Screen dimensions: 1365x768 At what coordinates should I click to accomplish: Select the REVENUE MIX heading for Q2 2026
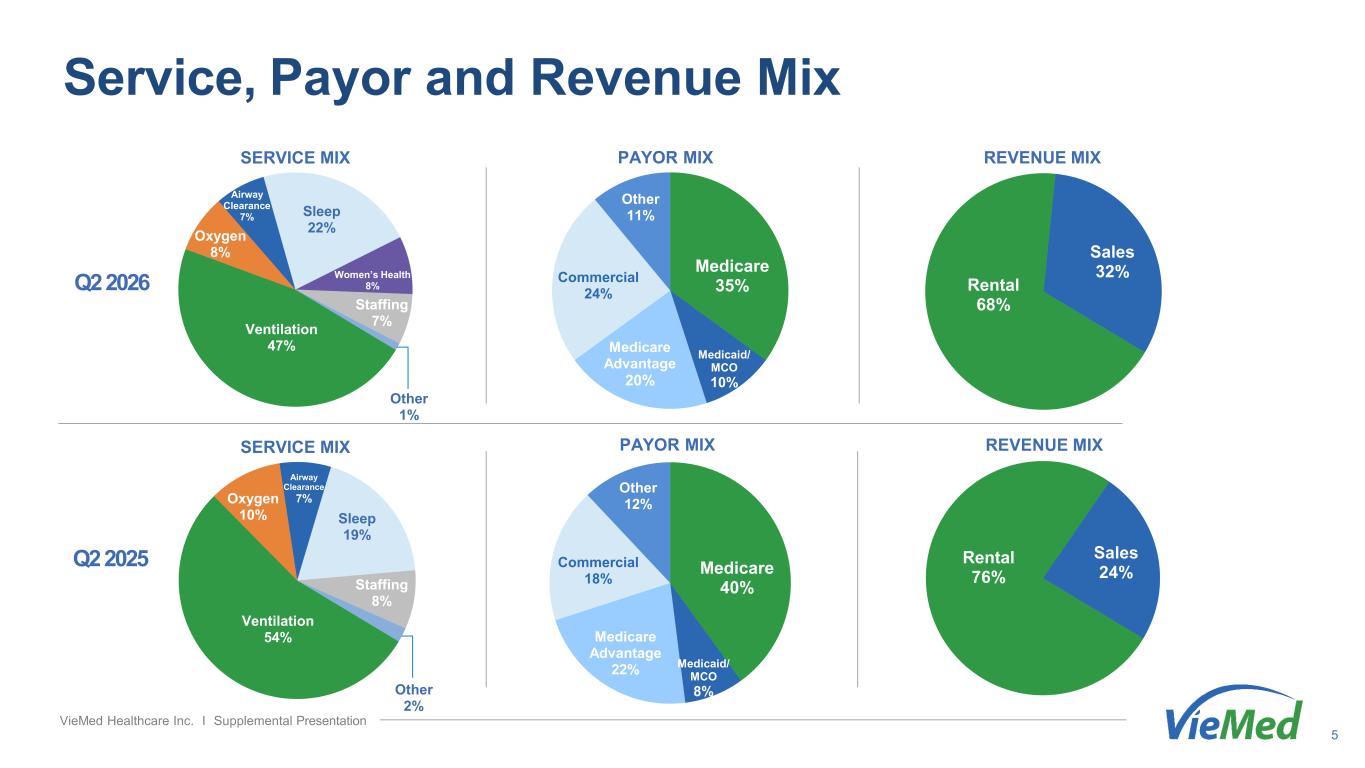tap(1043, 158)
